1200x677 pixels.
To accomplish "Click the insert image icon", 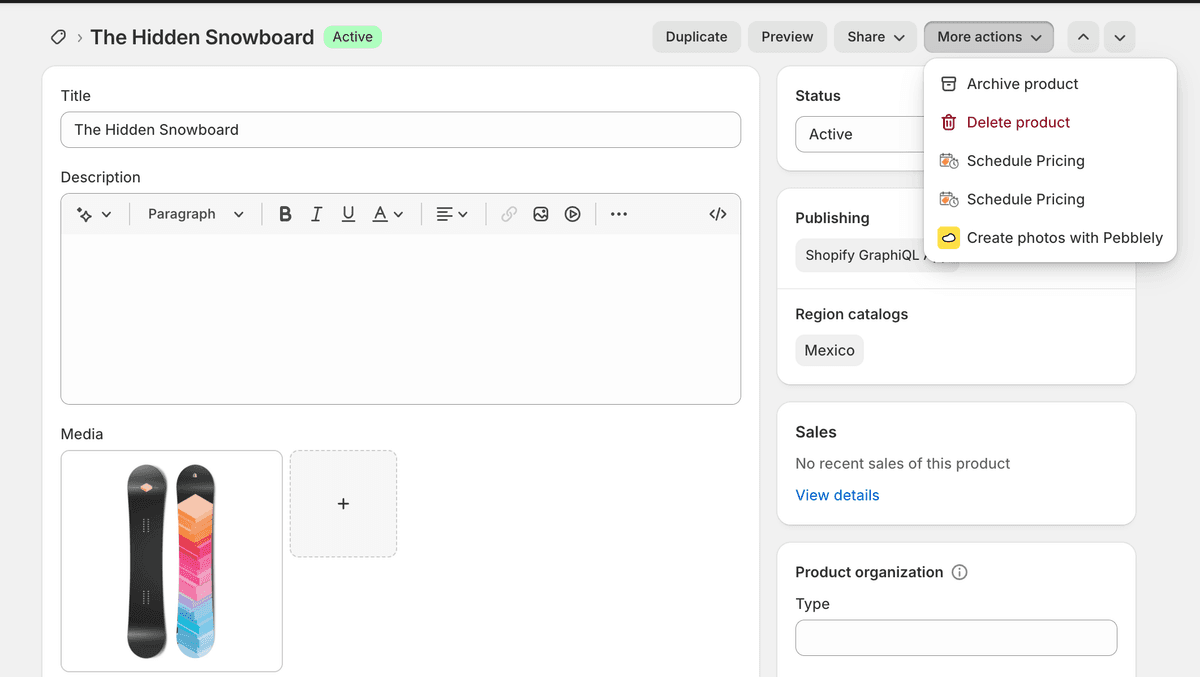I will click(541, 214).
